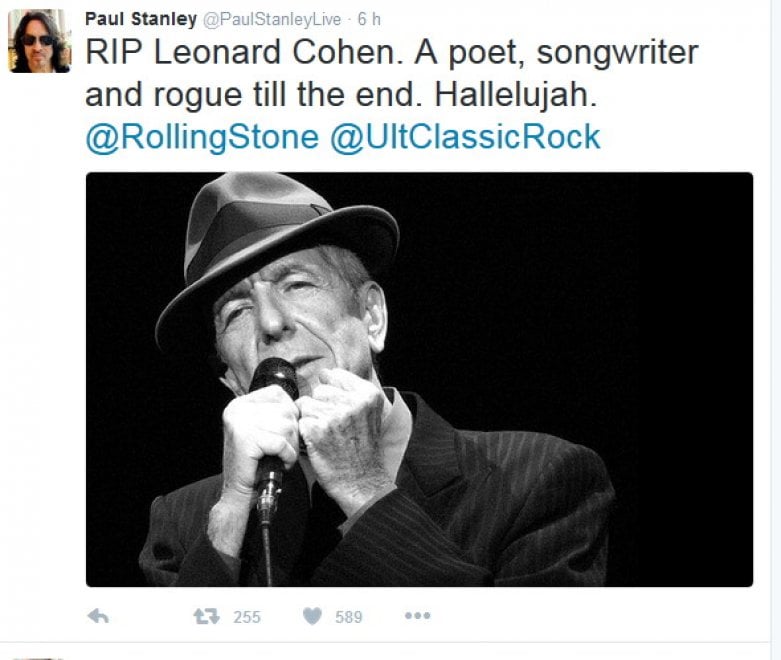Open the @UltClassicRock mention
Viewport: 781px width, 660px height.
(x=465, y=137)
